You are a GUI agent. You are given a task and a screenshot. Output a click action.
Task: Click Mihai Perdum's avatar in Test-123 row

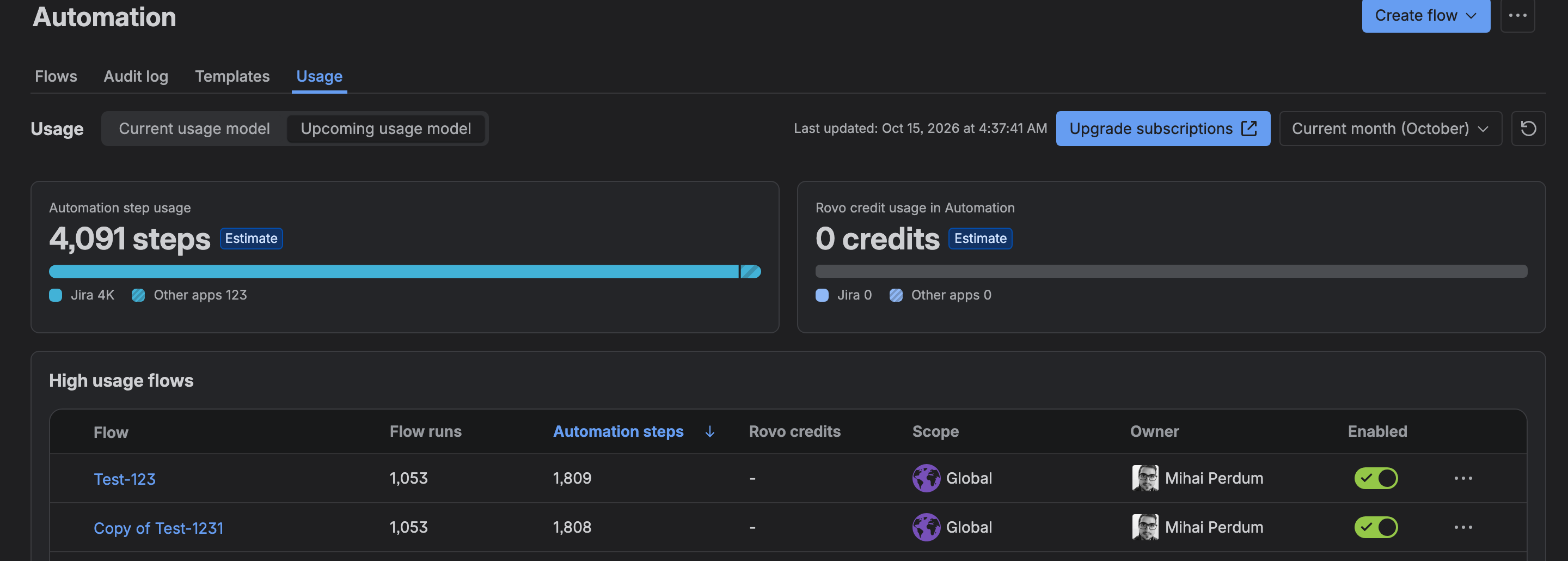1145,478
